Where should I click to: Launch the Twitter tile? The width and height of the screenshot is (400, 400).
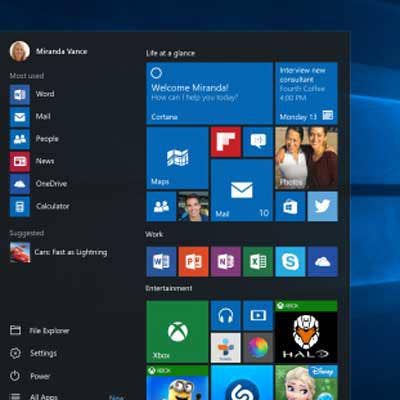[x=322, y=206]
